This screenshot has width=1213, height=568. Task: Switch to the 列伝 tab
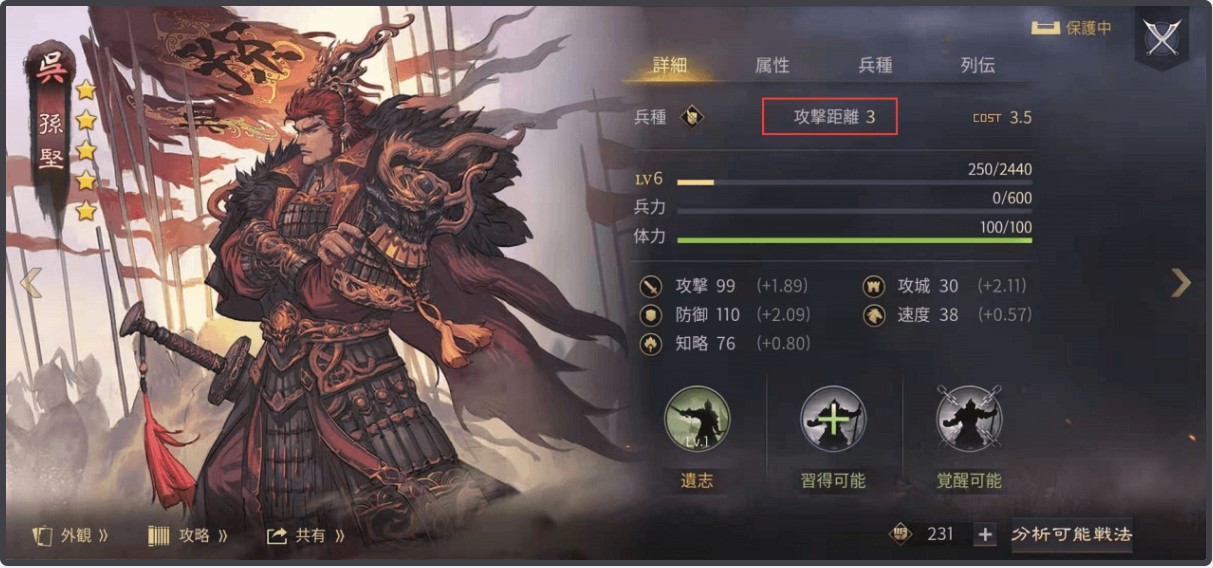(x=977, y=65)
